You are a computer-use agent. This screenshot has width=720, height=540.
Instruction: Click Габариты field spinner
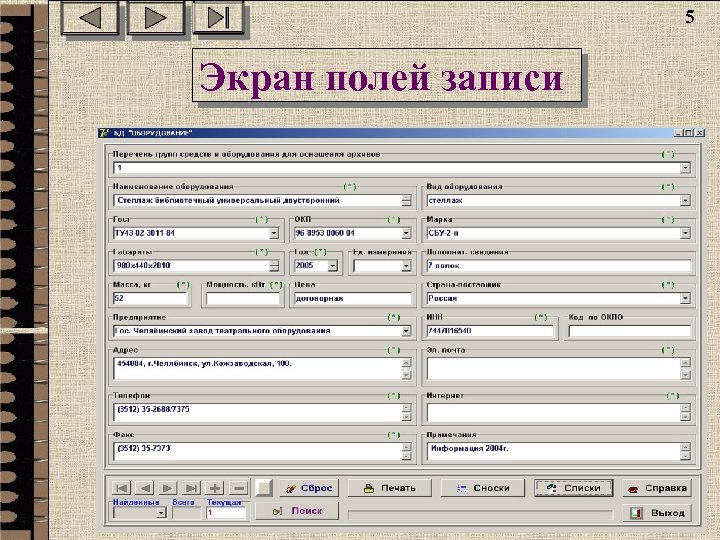point(274,266)
